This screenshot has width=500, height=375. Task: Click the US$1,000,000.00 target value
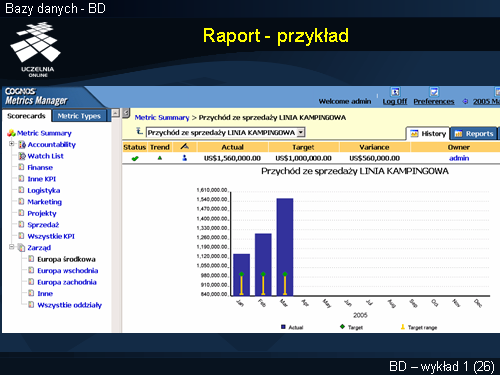tap(303, 158)
